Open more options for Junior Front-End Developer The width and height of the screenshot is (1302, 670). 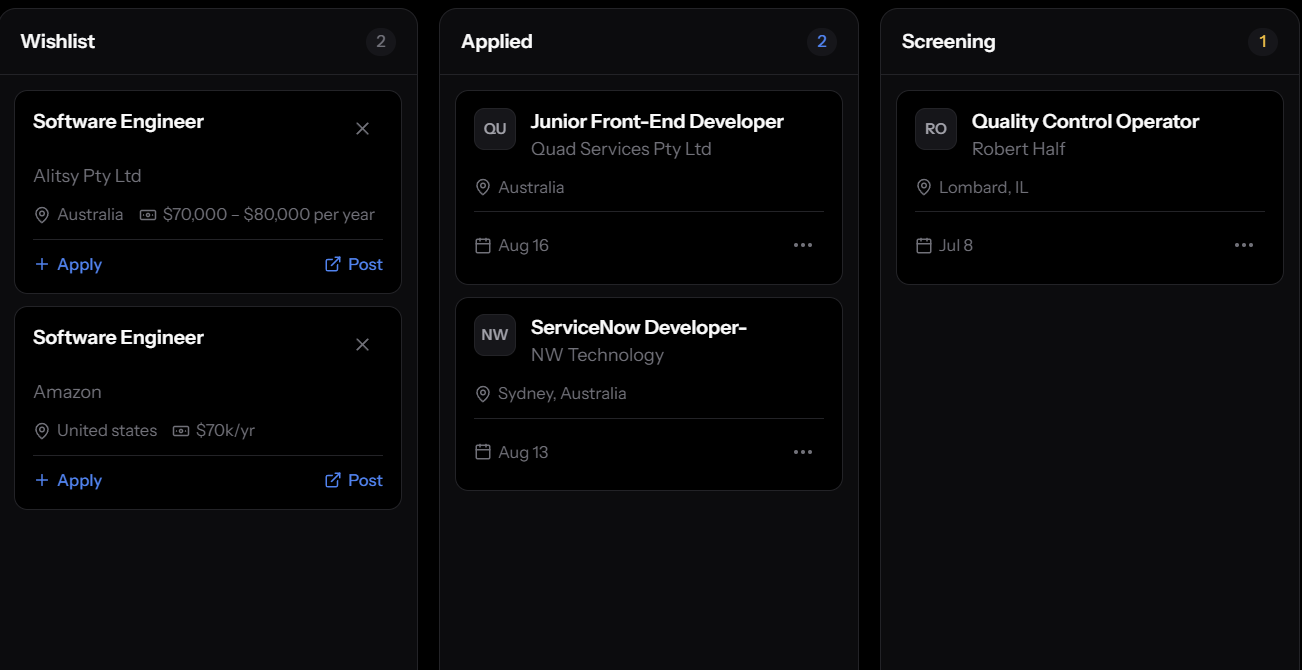tap(803, 245)
